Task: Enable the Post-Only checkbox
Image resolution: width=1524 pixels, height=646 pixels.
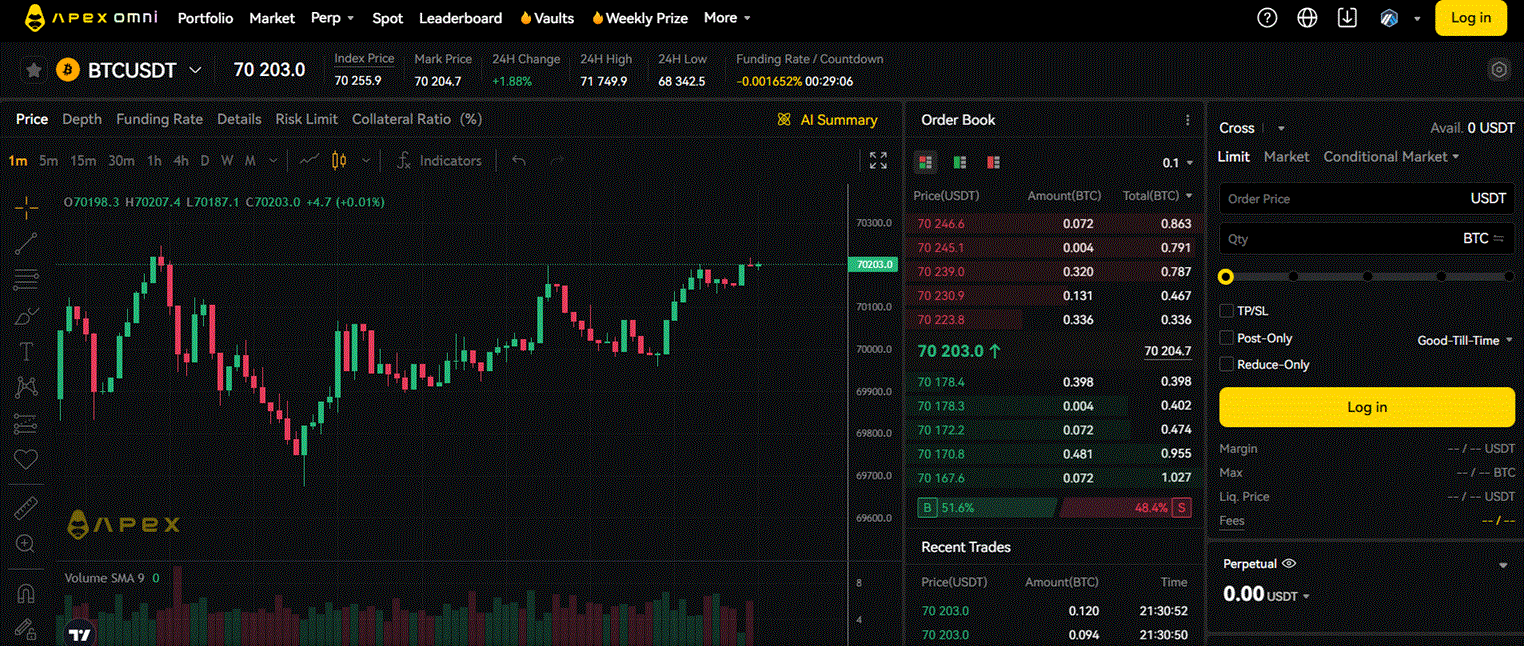Action: pos(1226,337)
